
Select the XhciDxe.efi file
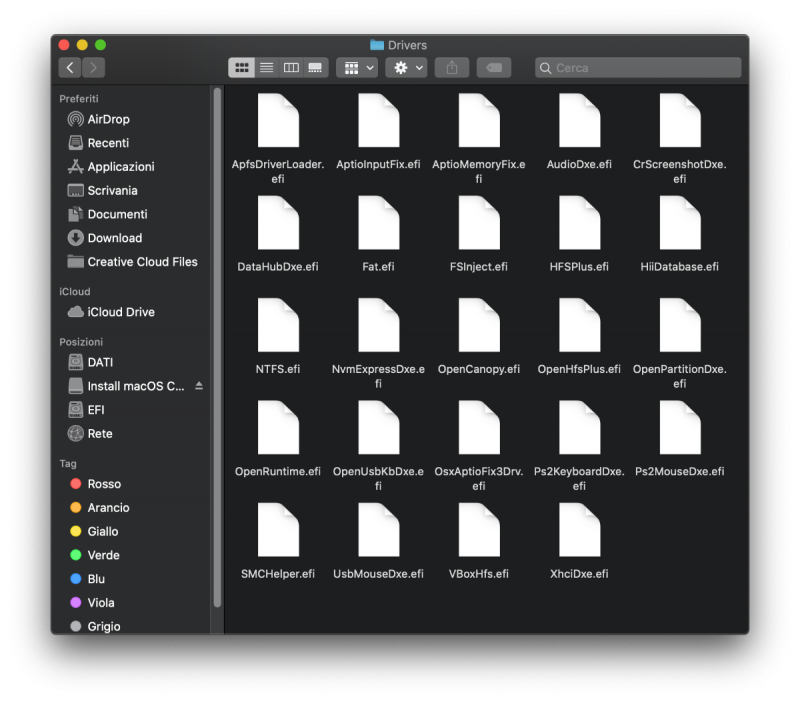tap(579, 541)
